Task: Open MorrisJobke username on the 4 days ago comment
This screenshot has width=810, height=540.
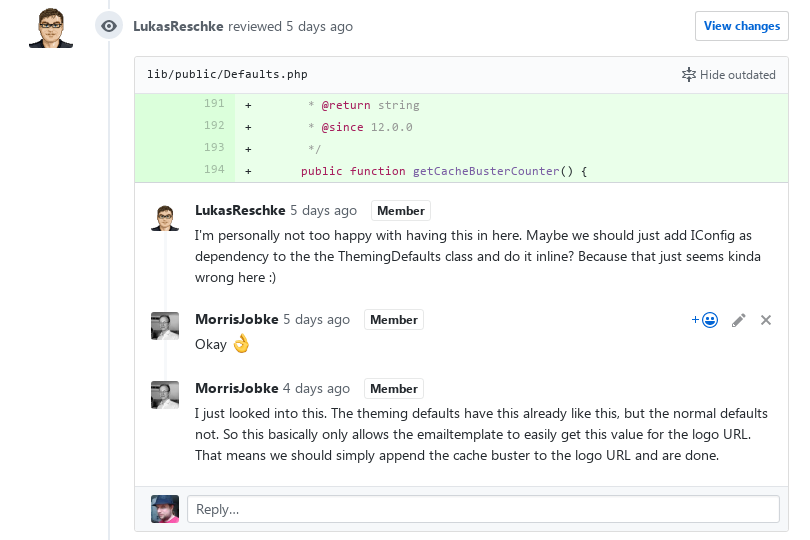Action: click(237, 388)
